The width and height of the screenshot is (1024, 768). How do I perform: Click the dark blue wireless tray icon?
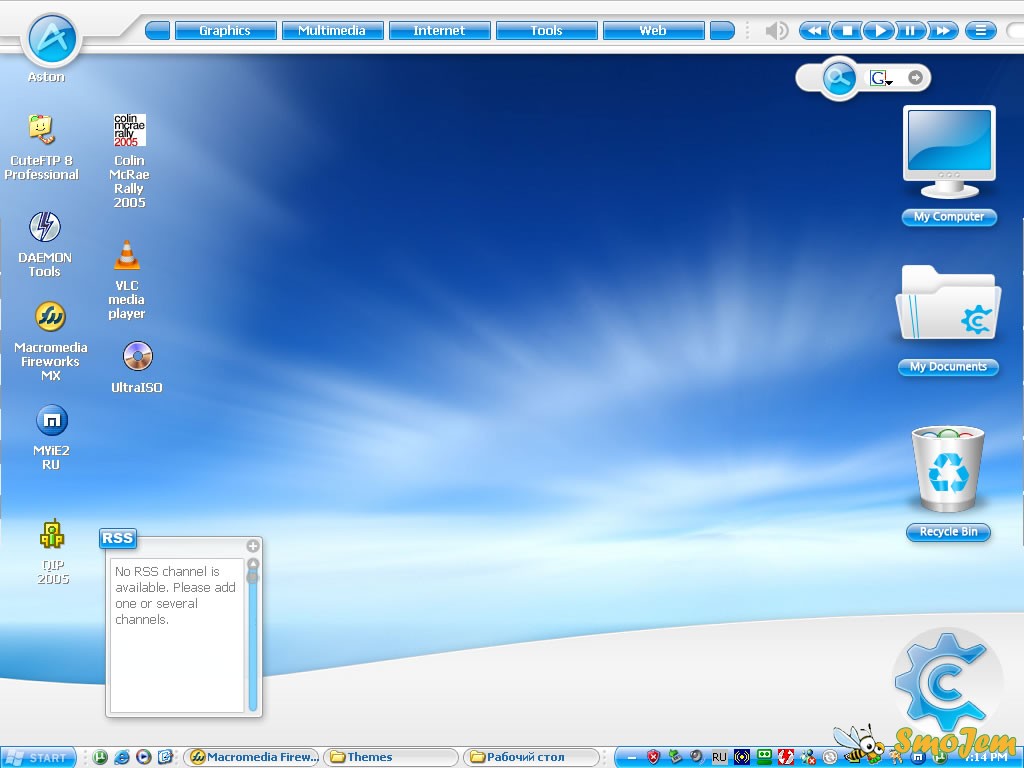click(x=742, y=757)
